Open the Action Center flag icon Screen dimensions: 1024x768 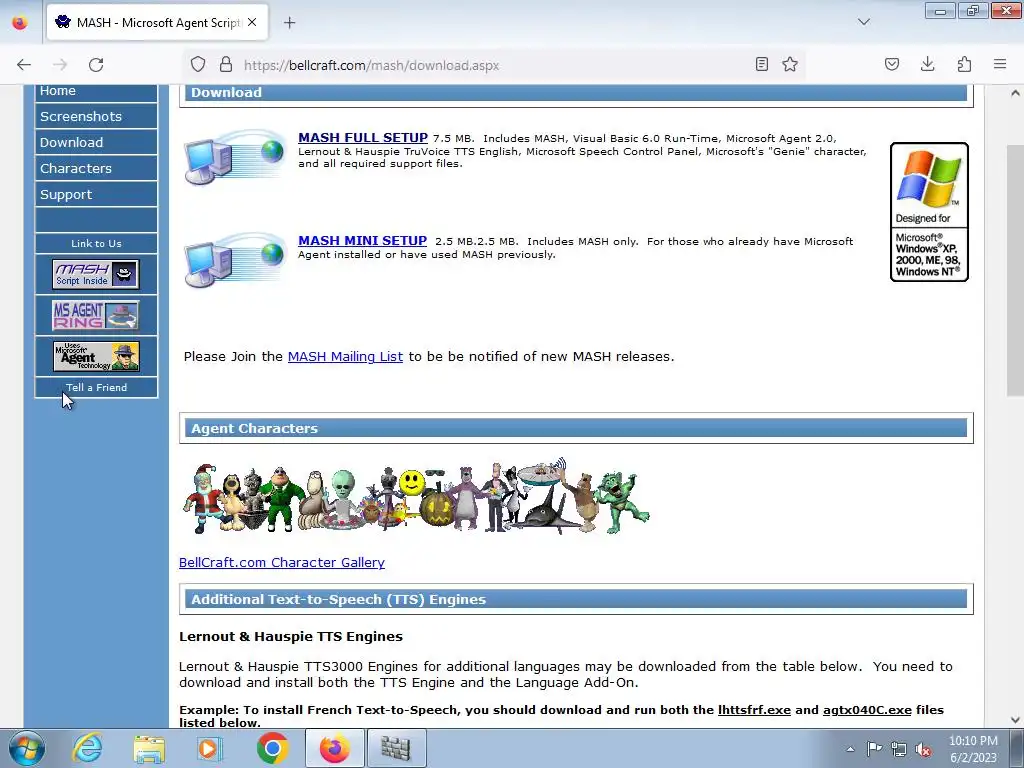pos(874,749)
